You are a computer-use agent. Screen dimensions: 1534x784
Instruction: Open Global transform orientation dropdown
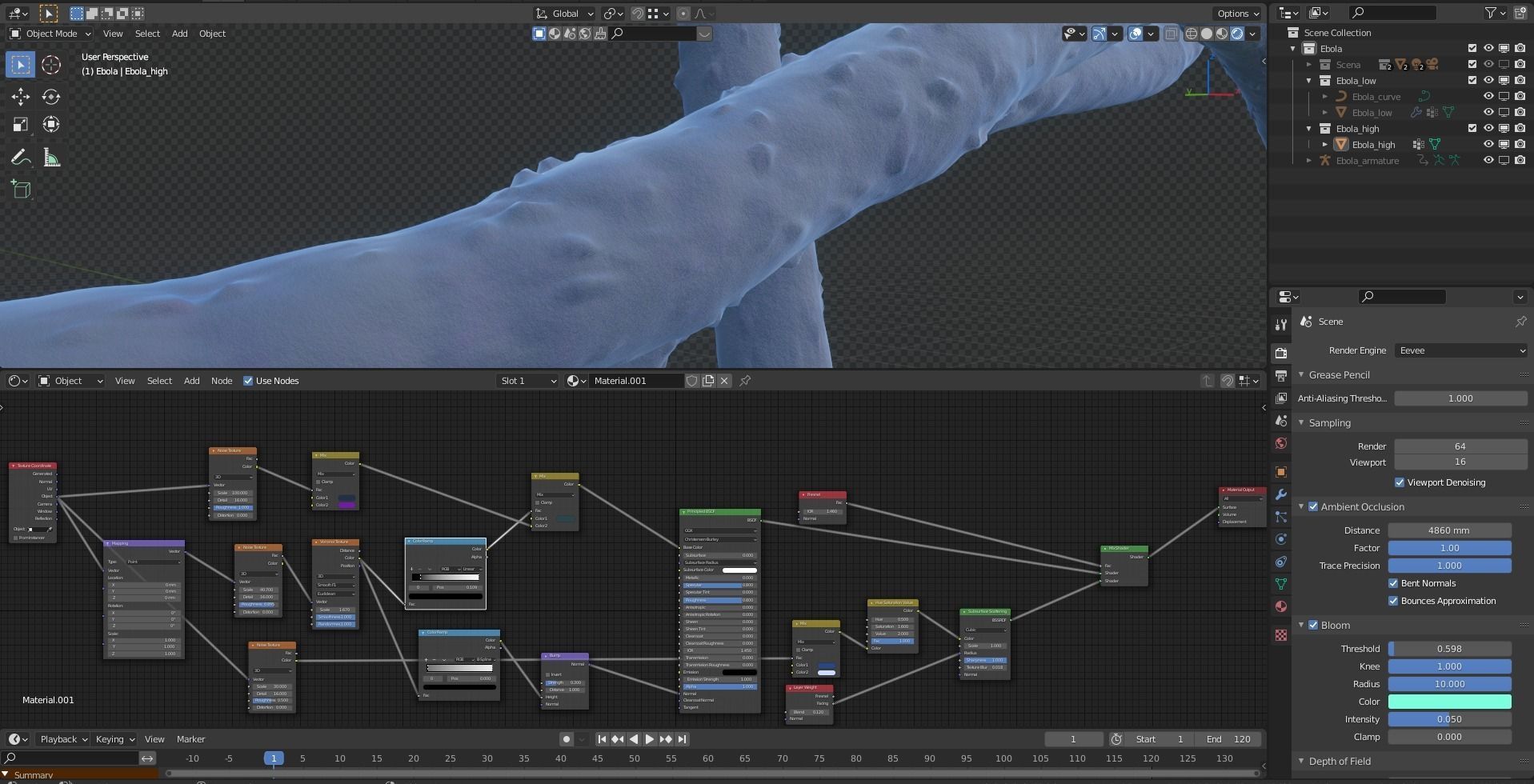[564, 14]
